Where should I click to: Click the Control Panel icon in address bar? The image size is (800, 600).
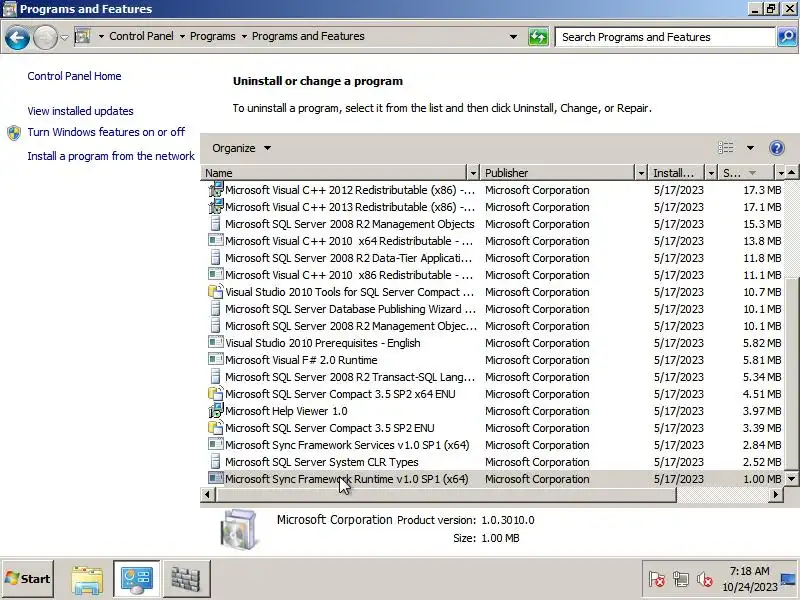(82, 37)
